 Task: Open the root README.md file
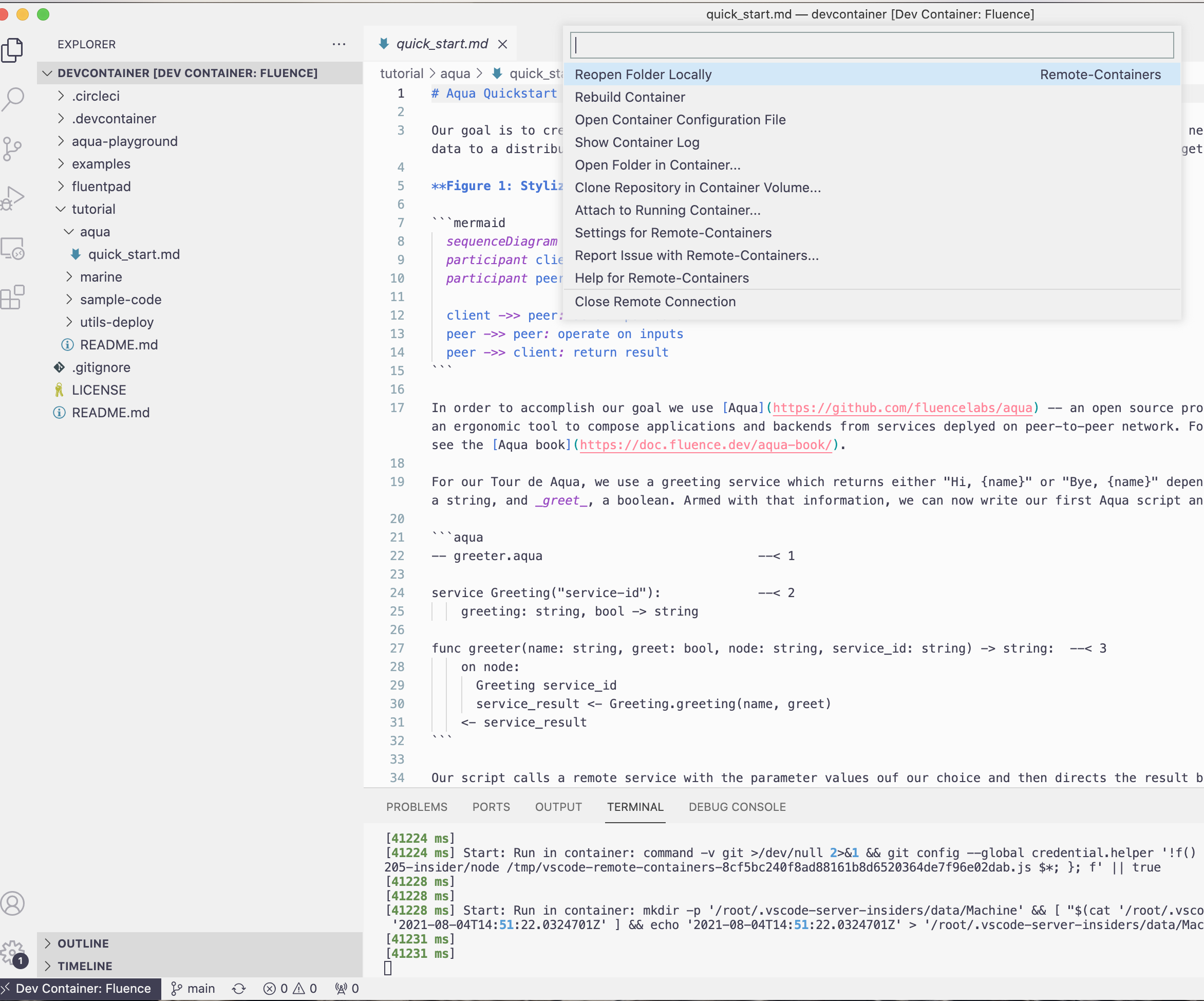(x=199, y=413)
